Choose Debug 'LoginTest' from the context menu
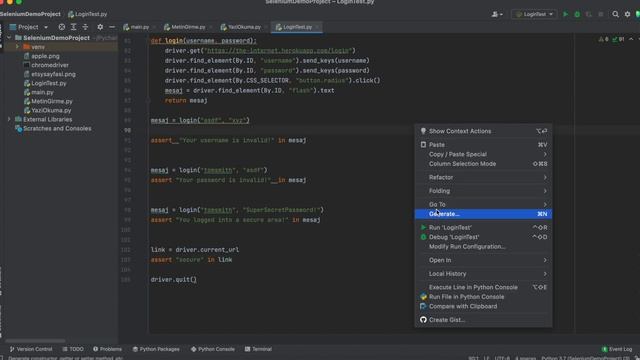The height and width of the screenshot is (360, 640). tap(483, 237)
